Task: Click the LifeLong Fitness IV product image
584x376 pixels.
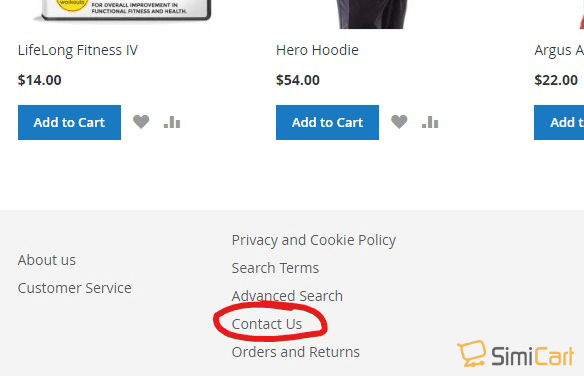Action: click(x=123, y=10)
